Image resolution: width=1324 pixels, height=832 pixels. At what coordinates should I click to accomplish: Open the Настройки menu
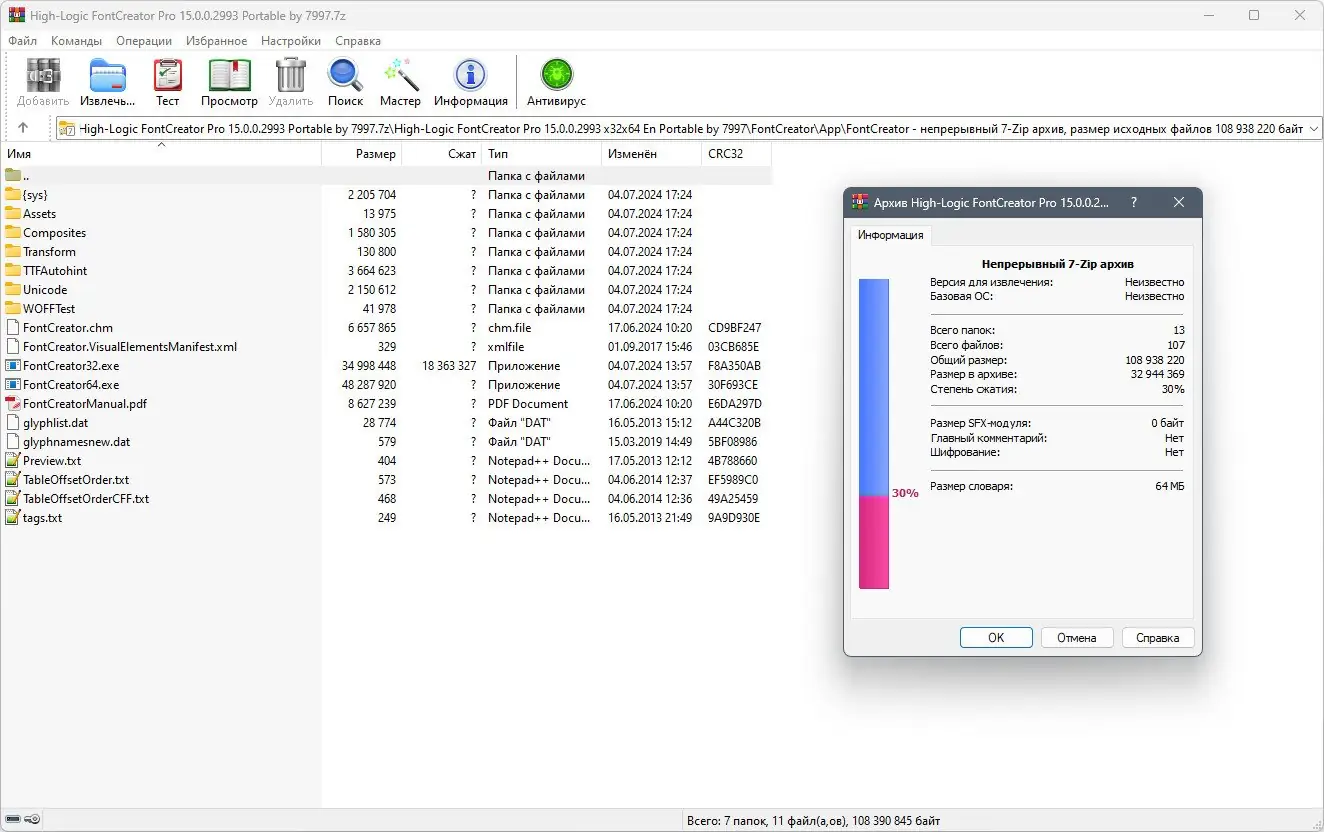click(x=291, y=41)
